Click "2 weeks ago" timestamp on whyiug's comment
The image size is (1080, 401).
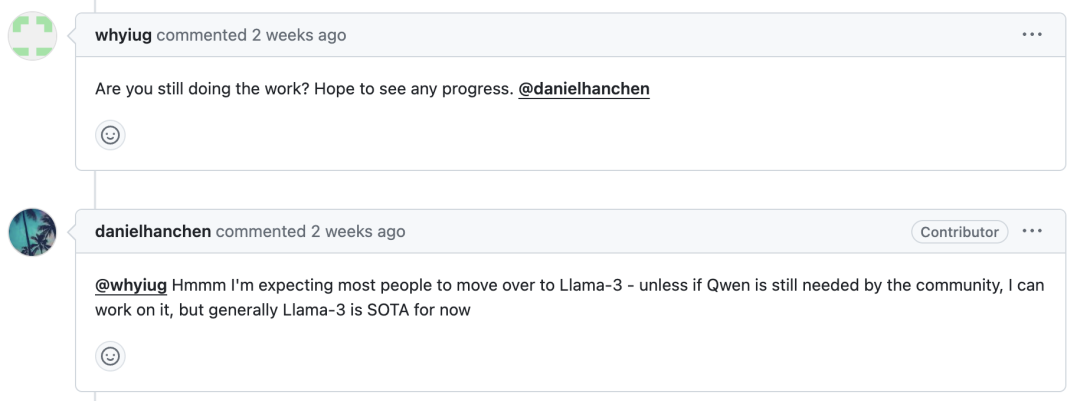click(299, 35)
